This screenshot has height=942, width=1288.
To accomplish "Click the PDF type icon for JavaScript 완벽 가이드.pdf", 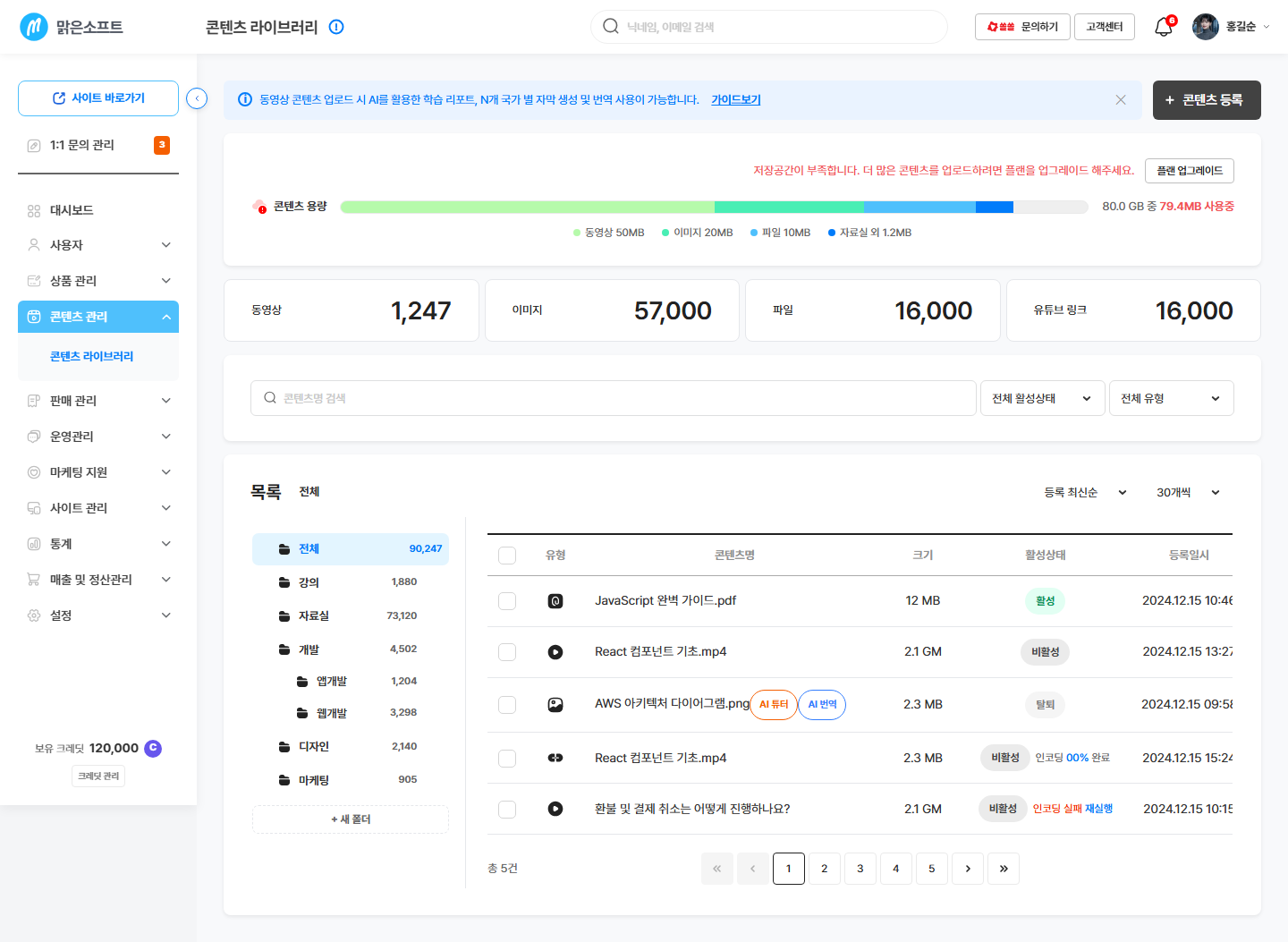I will pyautogui.click(x=555, y=601).
